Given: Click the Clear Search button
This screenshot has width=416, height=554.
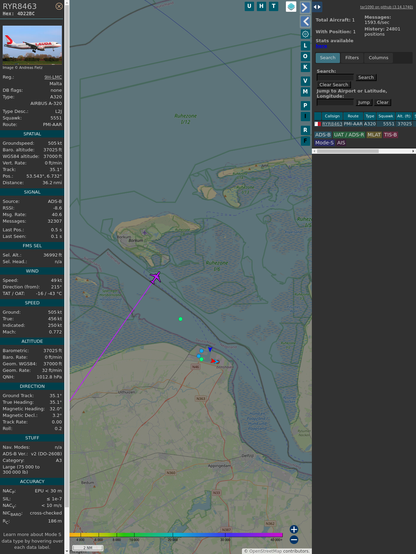Looking at the screenshot, I should 334,84.
